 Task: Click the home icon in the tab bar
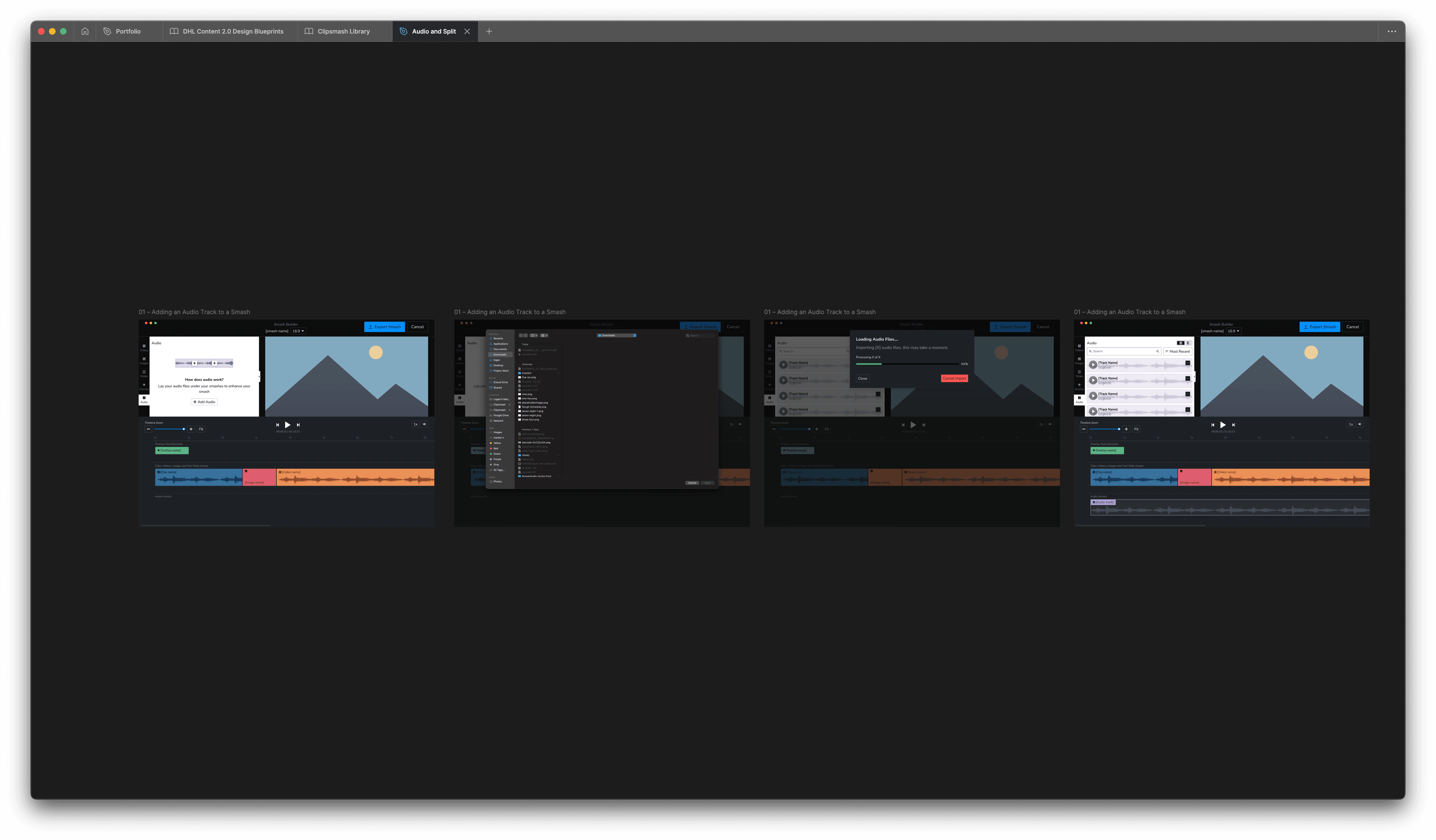pos(85,31)
